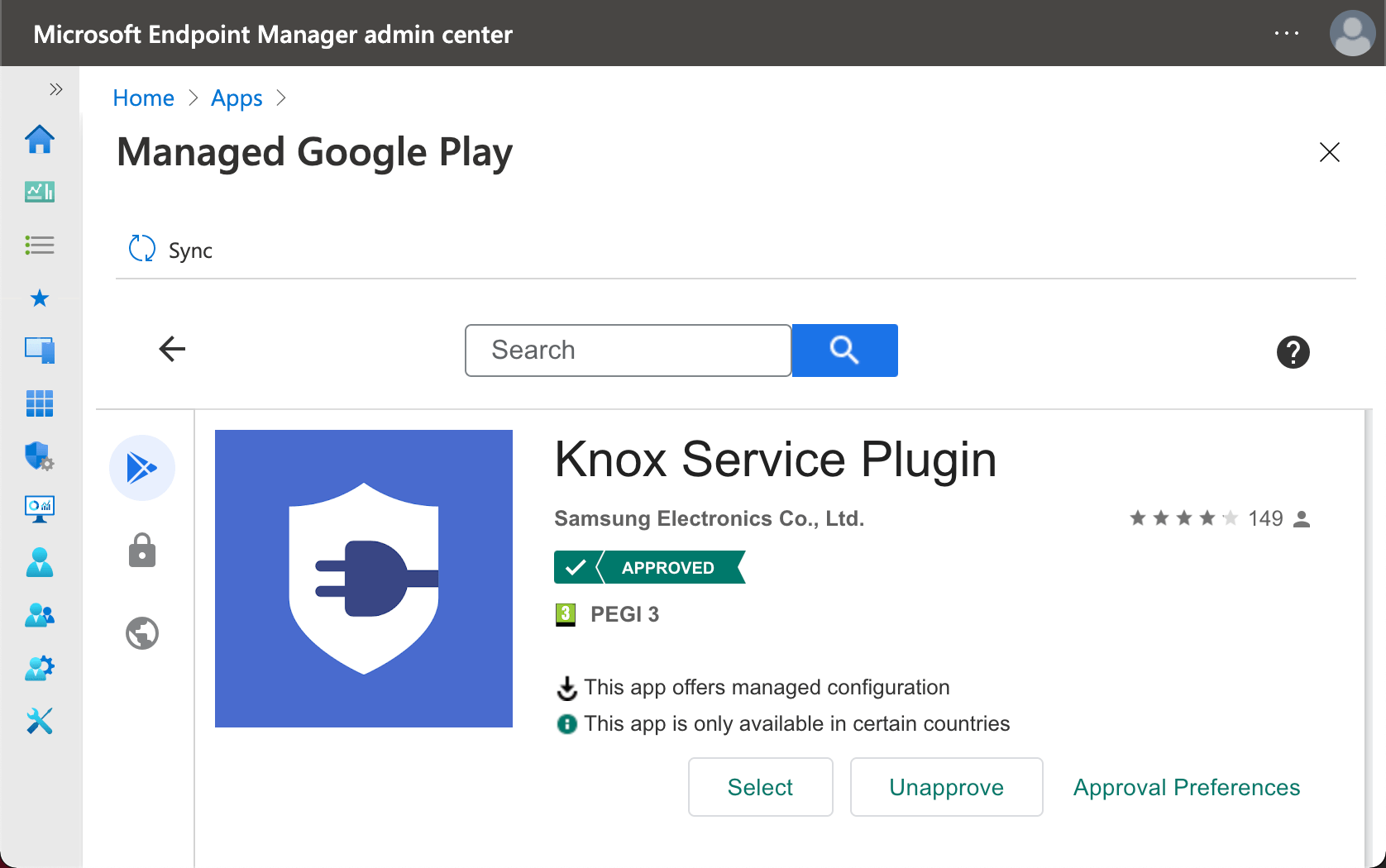
Task: Open Reports monitor icon
Action: coord(40,509)
